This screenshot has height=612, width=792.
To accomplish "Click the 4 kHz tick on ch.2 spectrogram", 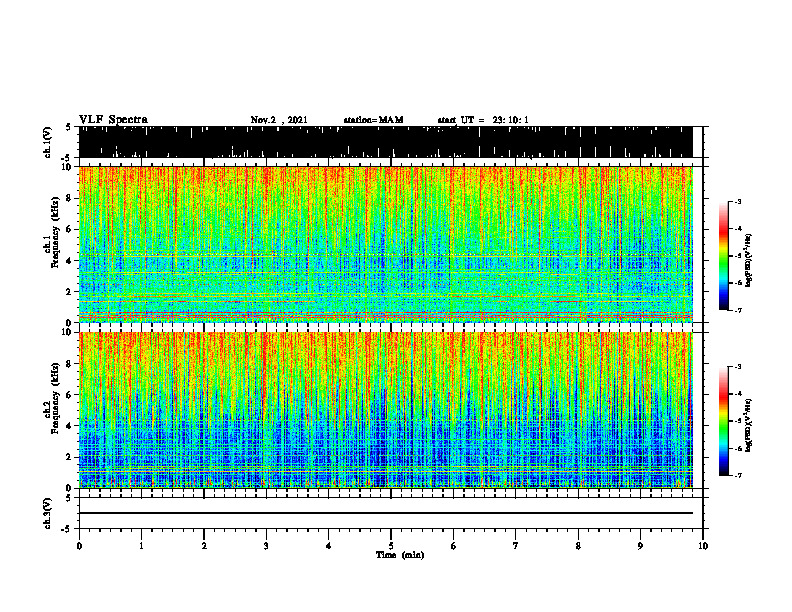I will (69, 426).
